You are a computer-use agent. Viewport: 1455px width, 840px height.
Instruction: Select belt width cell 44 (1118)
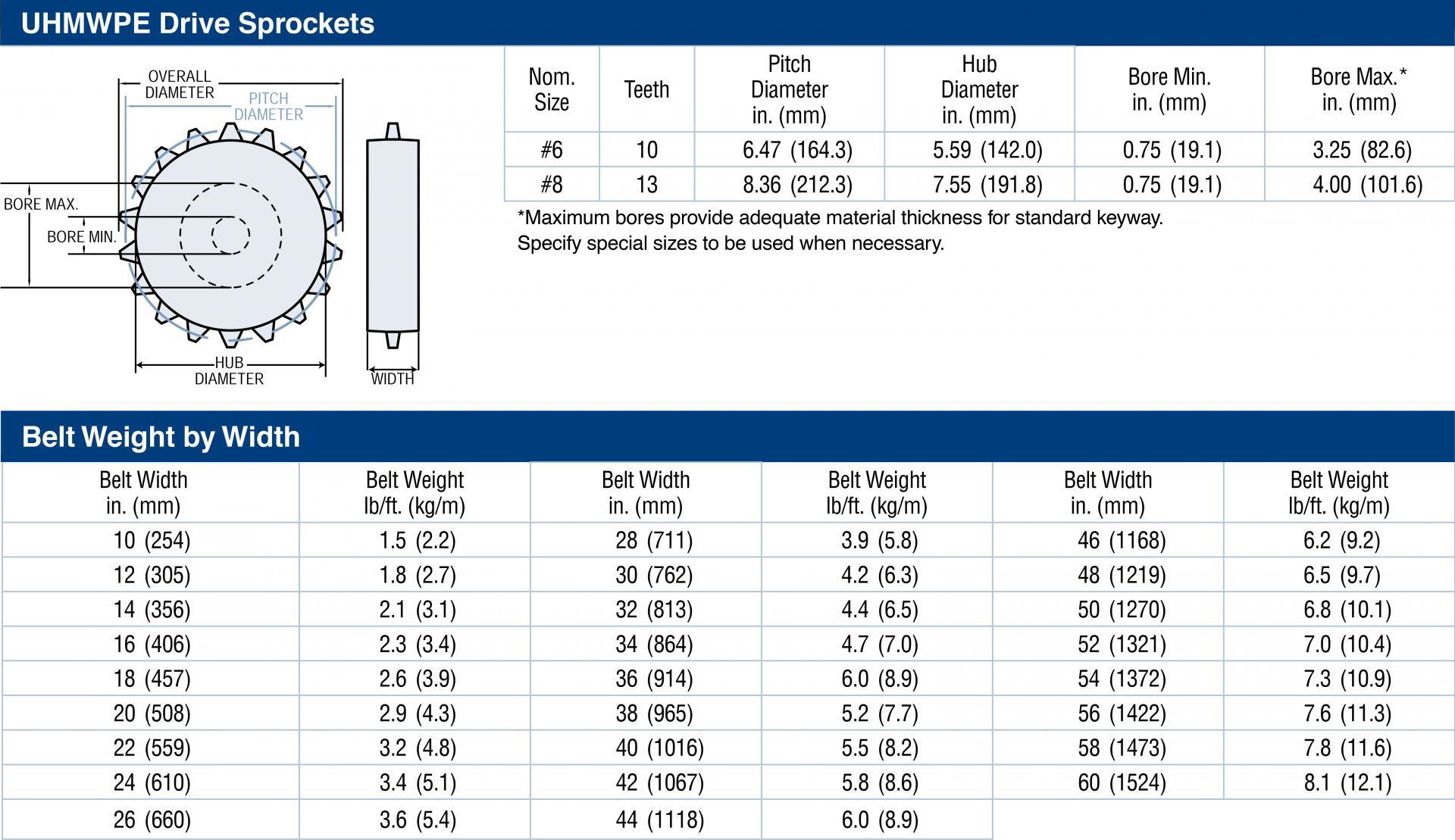click(x=659, y=820)
